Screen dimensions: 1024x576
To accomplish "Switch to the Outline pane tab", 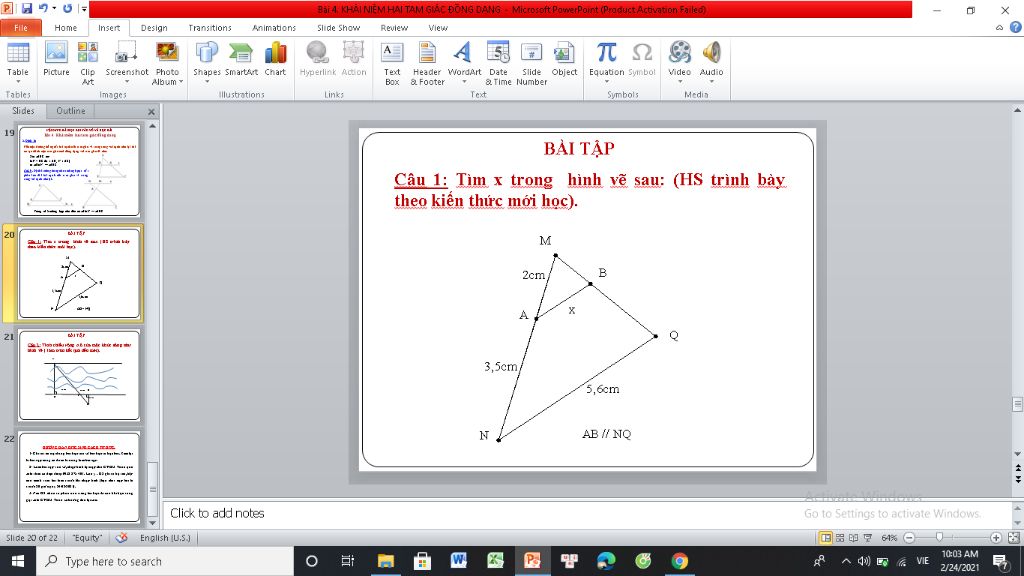I will 71,111.
